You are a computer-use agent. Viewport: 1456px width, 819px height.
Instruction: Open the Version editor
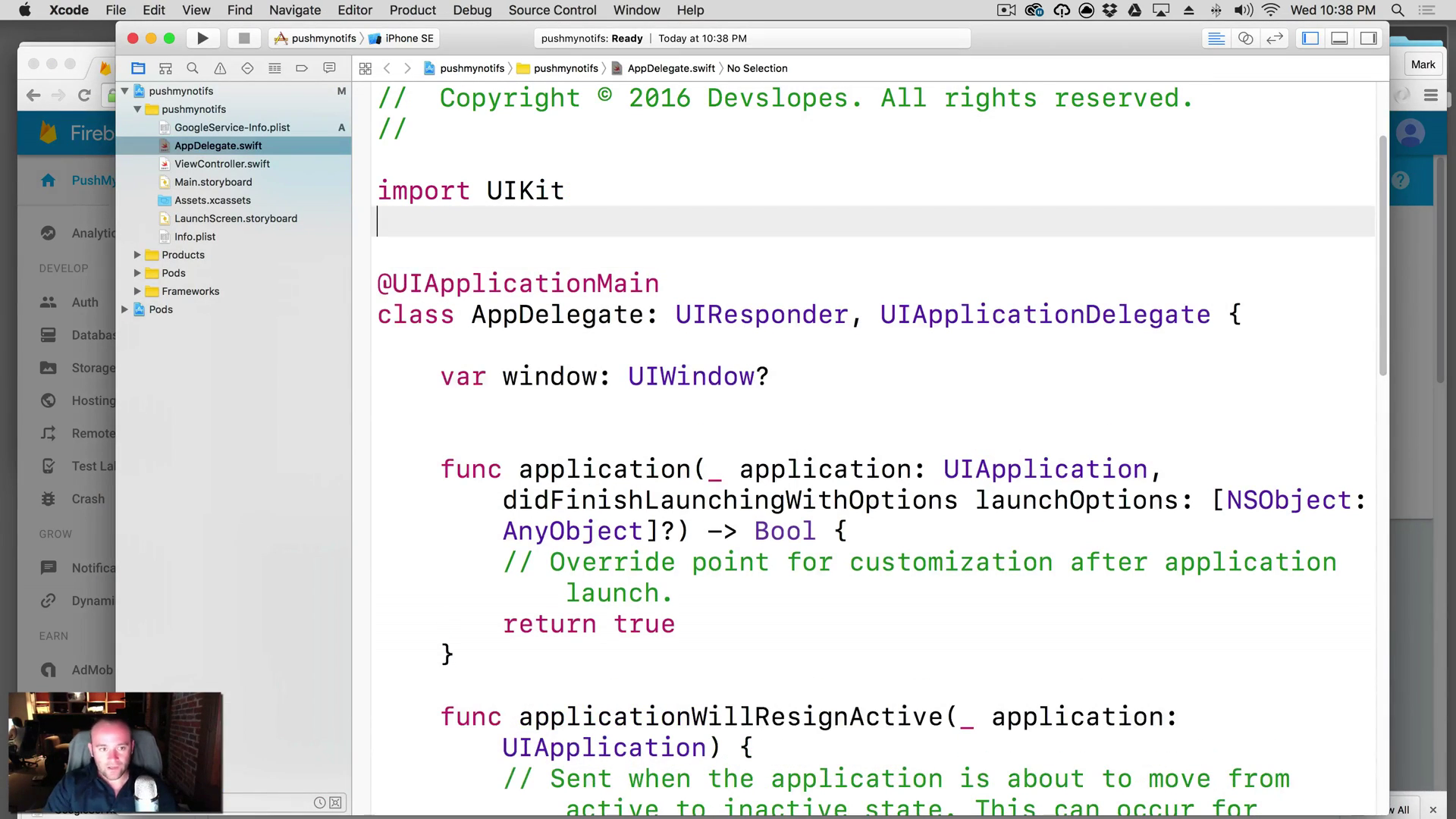point(1275,38)
